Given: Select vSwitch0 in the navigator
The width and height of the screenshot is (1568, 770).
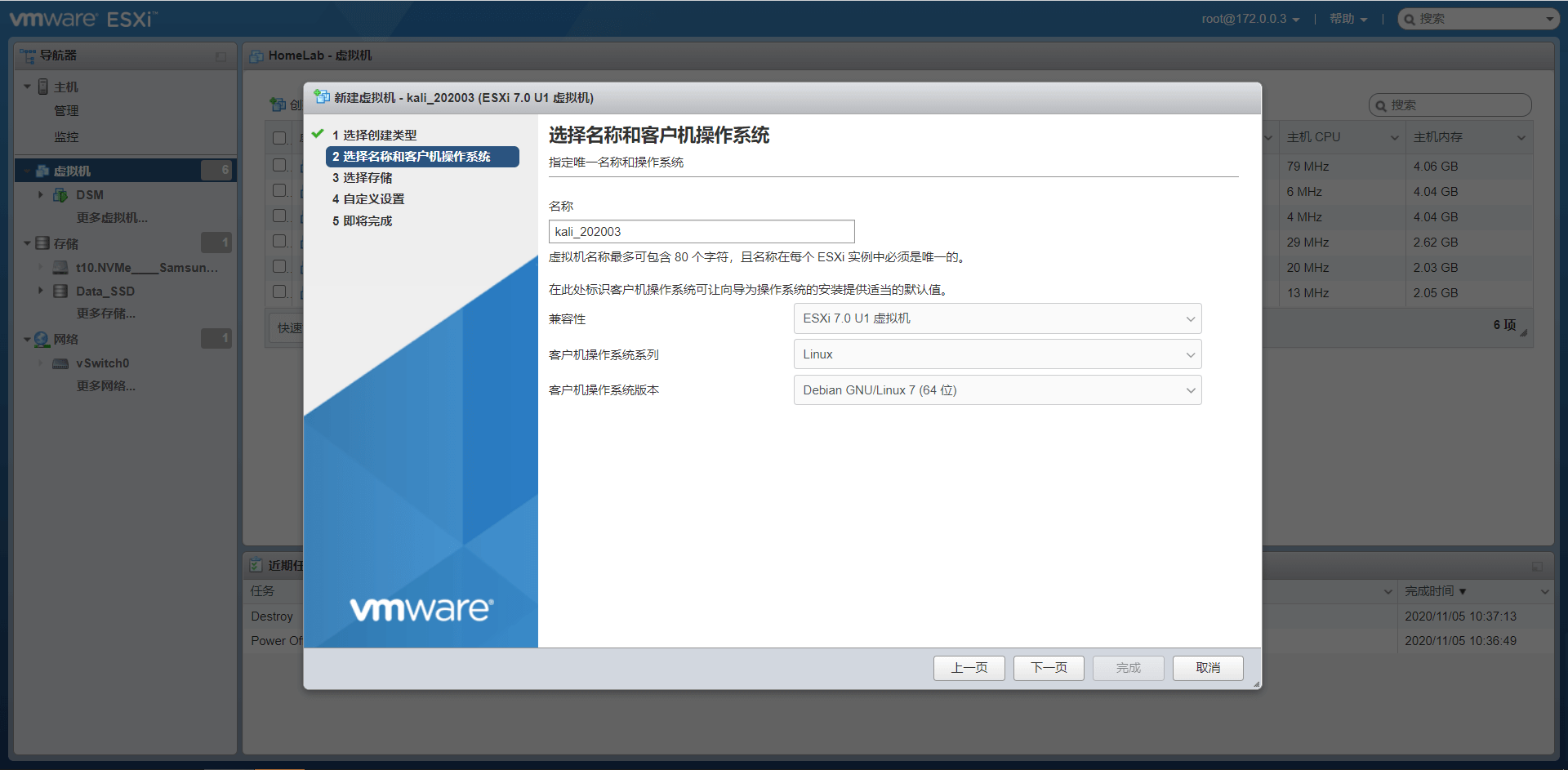Looking at the screenshot, I should click(102, 363).
